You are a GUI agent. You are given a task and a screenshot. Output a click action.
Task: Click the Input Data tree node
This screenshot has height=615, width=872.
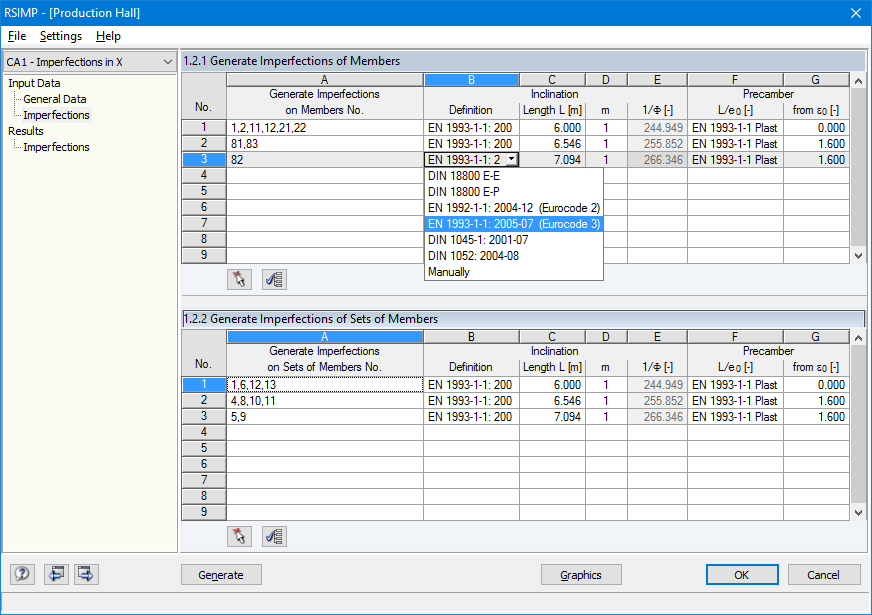tap(34, 83)
